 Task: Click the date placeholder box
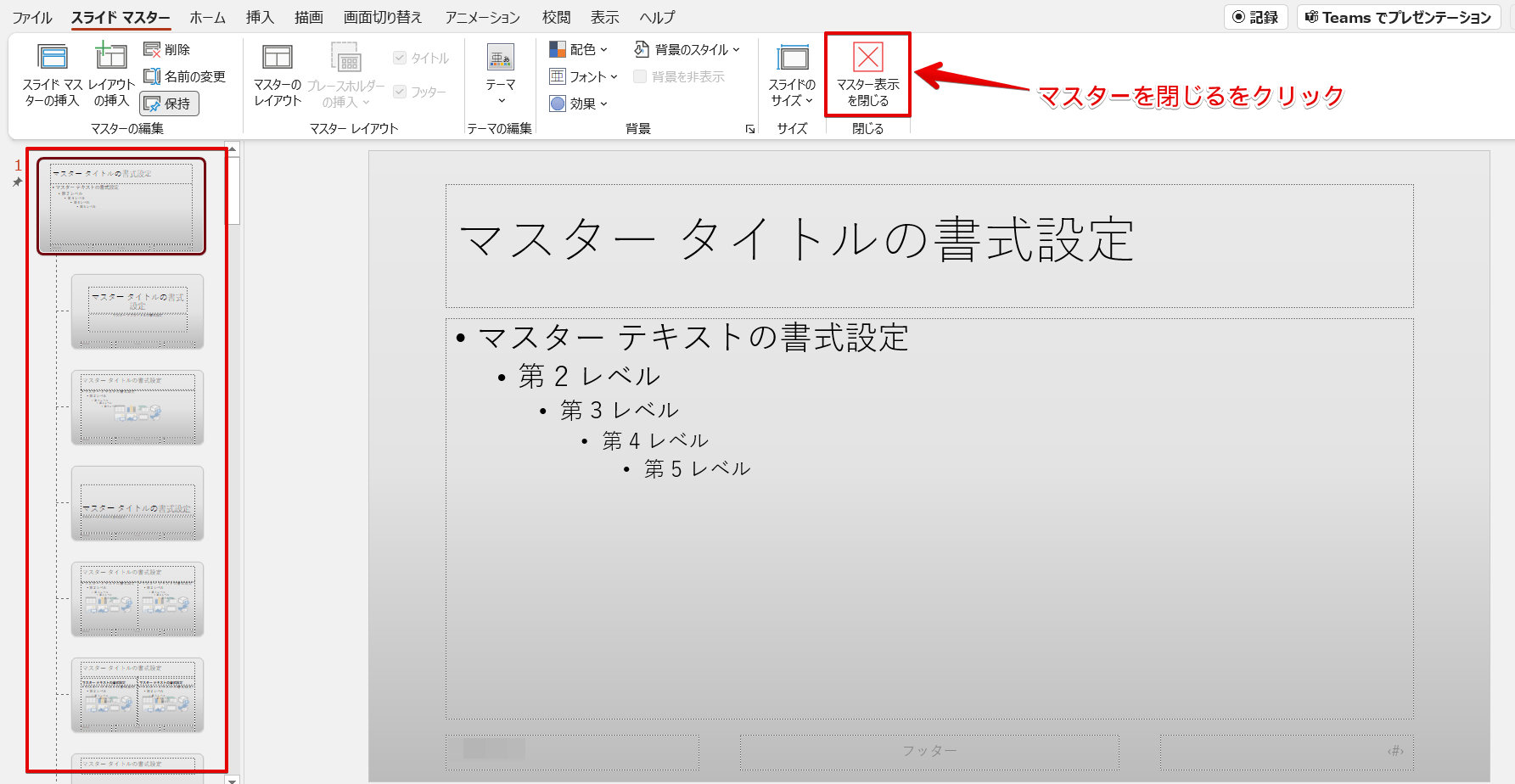coord(572,752)
